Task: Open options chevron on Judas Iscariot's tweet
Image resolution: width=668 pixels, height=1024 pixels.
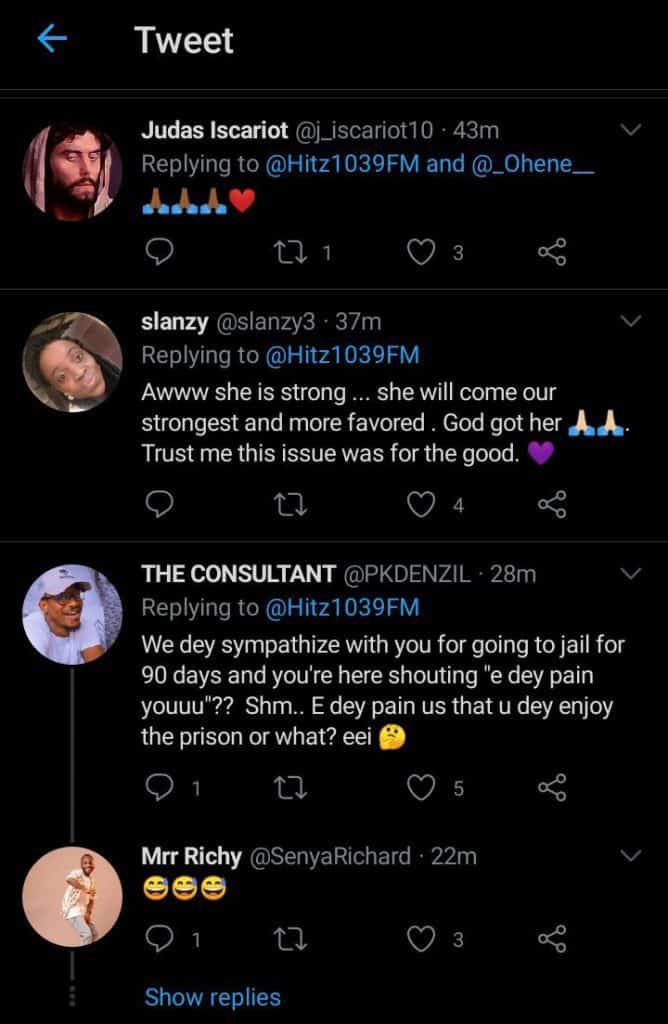Action: pos(631,131)
